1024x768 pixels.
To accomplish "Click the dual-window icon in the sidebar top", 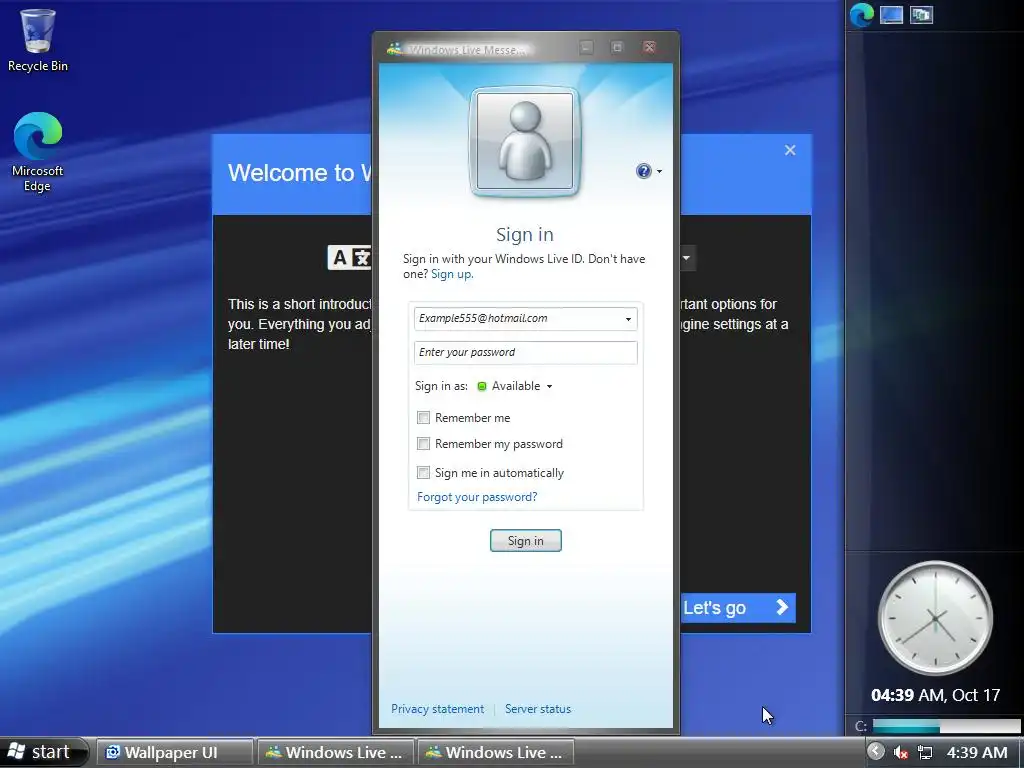I will pos(921,14).
